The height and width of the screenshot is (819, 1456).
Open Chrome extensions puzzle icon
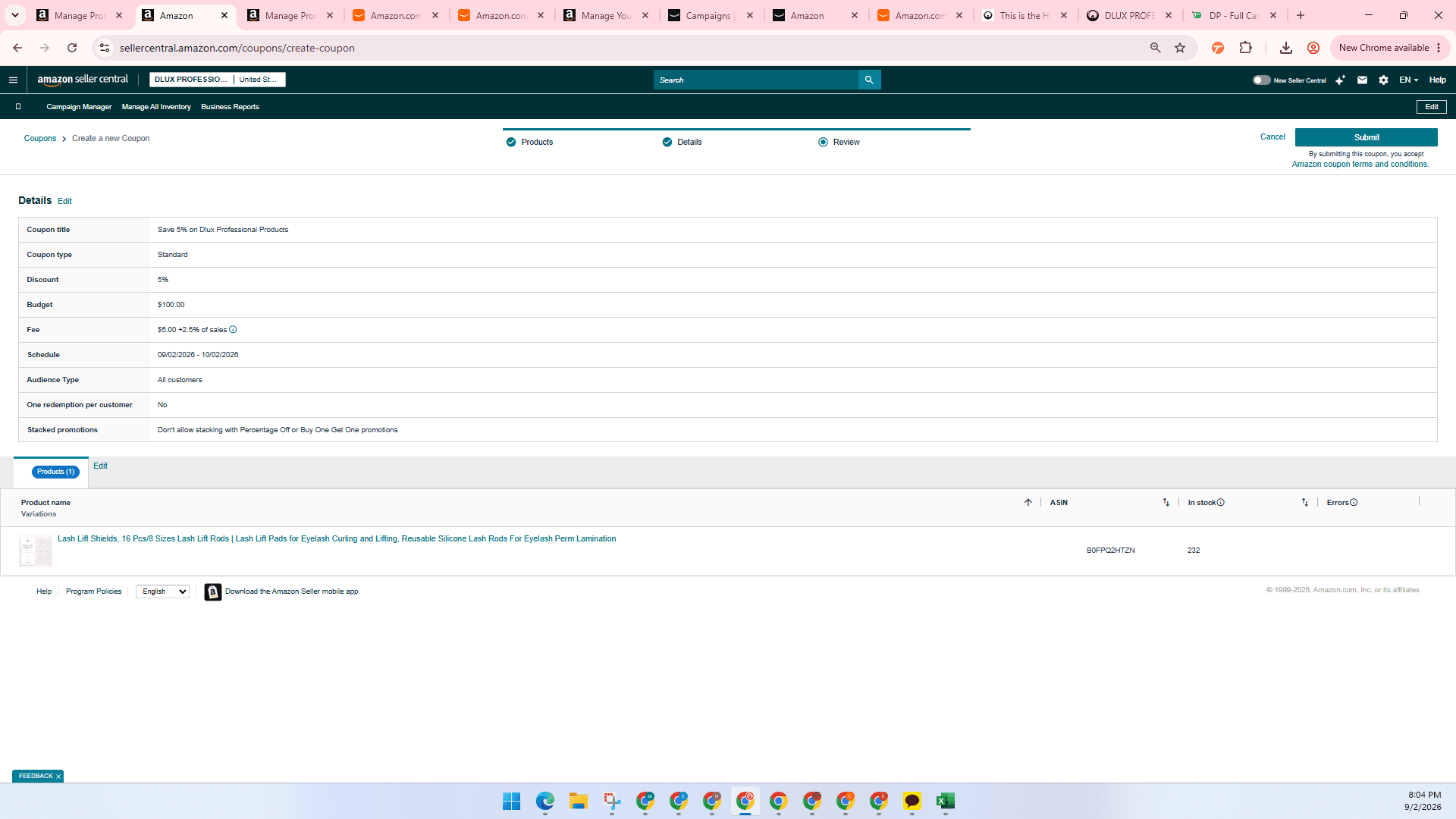[1245, 48]
